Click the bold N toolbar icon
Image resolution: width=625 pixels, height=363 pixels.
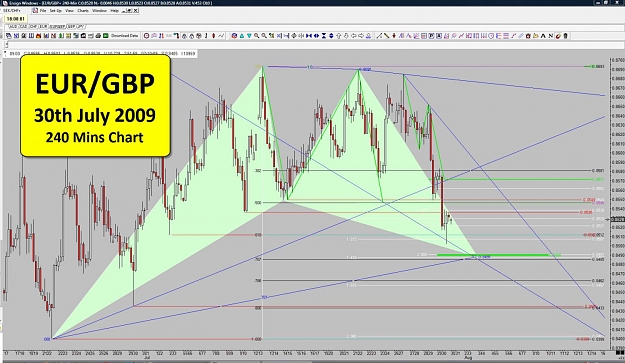click(550, 36)
